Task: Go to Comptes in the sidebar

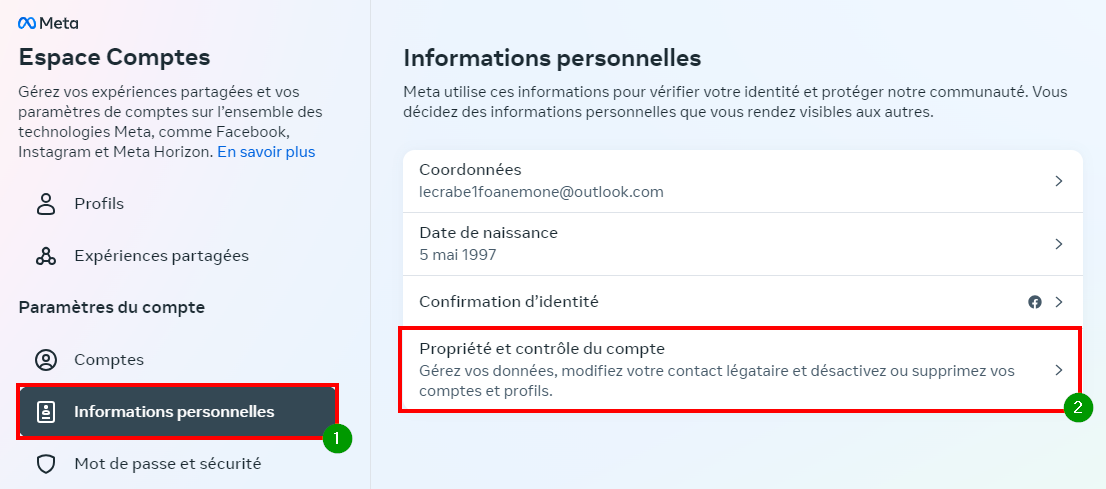Action: [109, 360]
